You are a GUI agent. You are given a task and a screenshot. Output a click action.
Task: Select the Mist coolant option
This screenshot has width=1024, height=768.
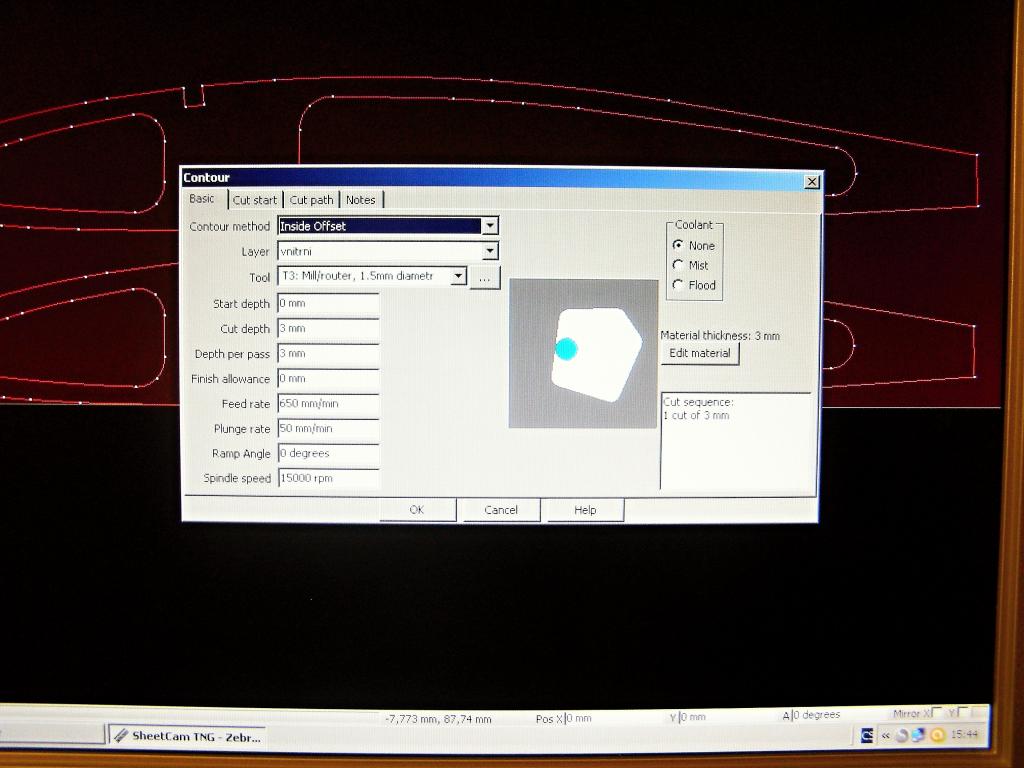click(678, 265)
